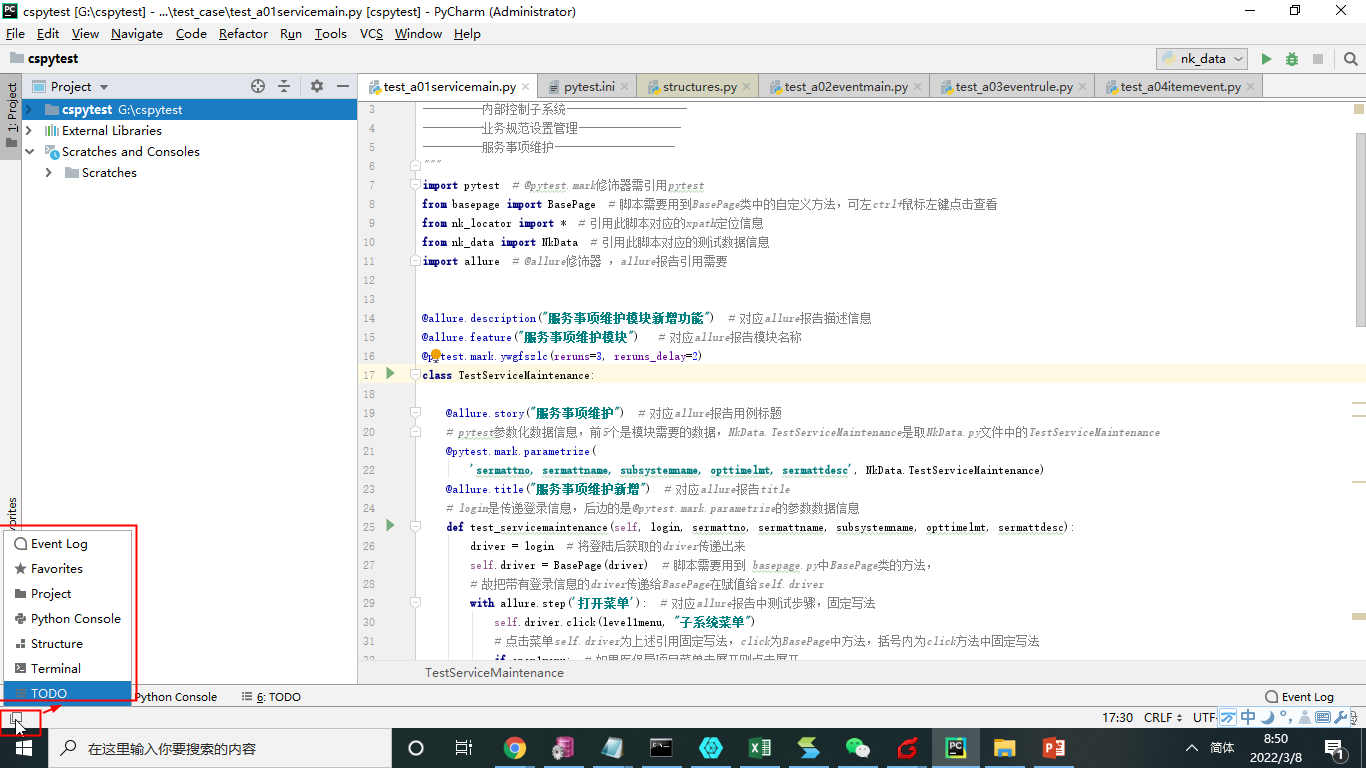Screen dimensions: 1366x768
Task: Show hidden tray icons chevron
Action: pyautogui.click(x=1191, y=748)
